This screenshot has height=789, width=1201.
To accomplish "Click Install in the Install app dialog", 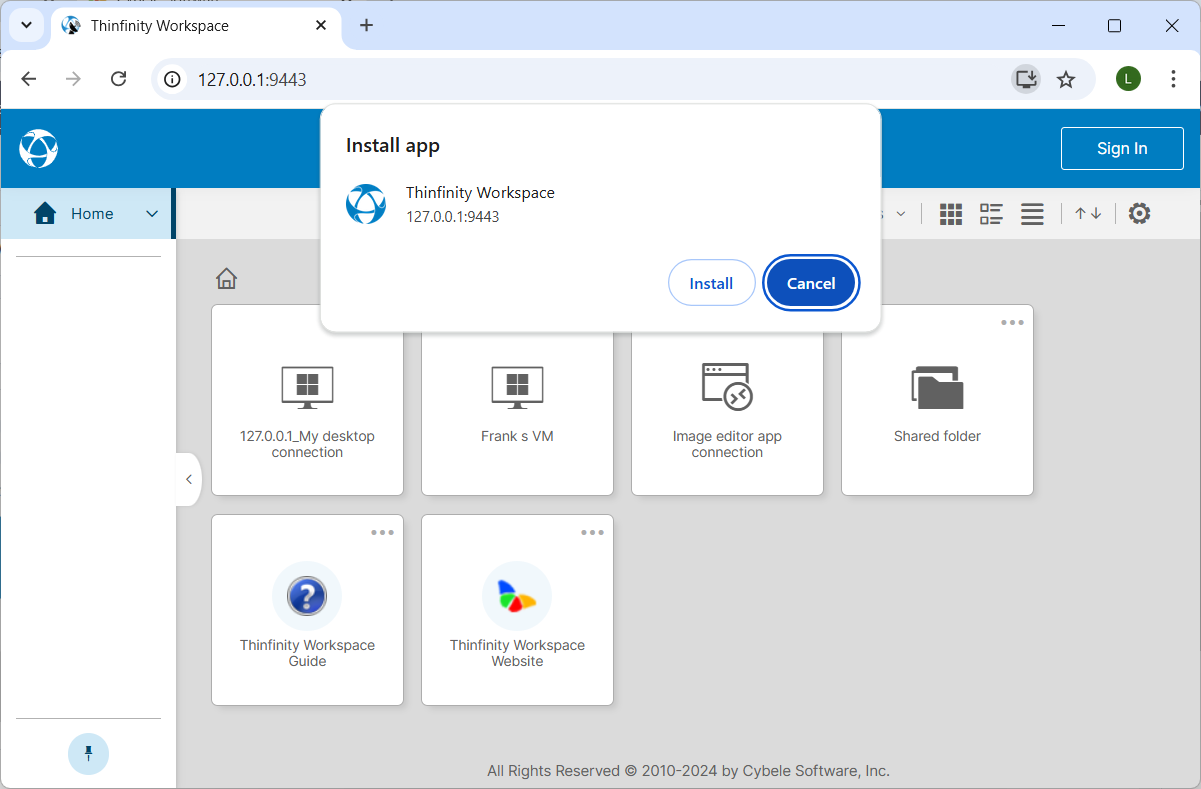I will (711, 283).
